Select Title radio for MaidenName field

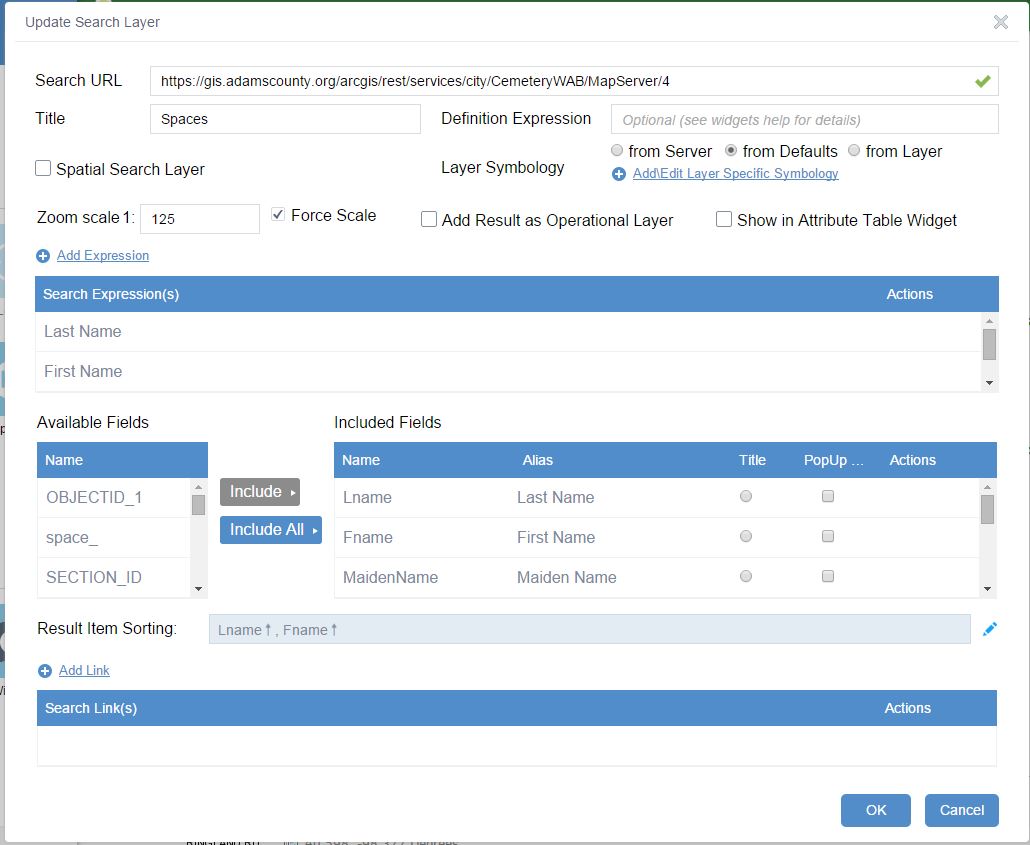(x=746, y=576)
